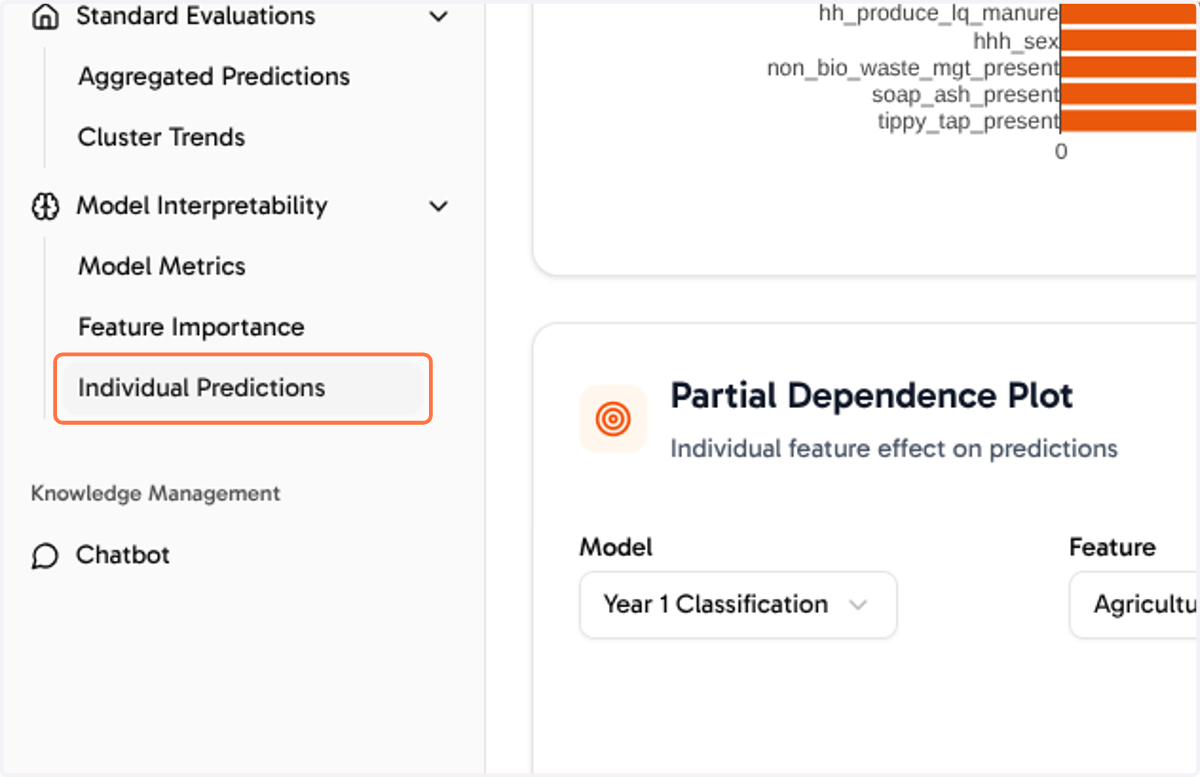This screenshot has height=777, width=1200.
Task: Select Model Metrics in the sidebar
Action: (x=162, y=266)
